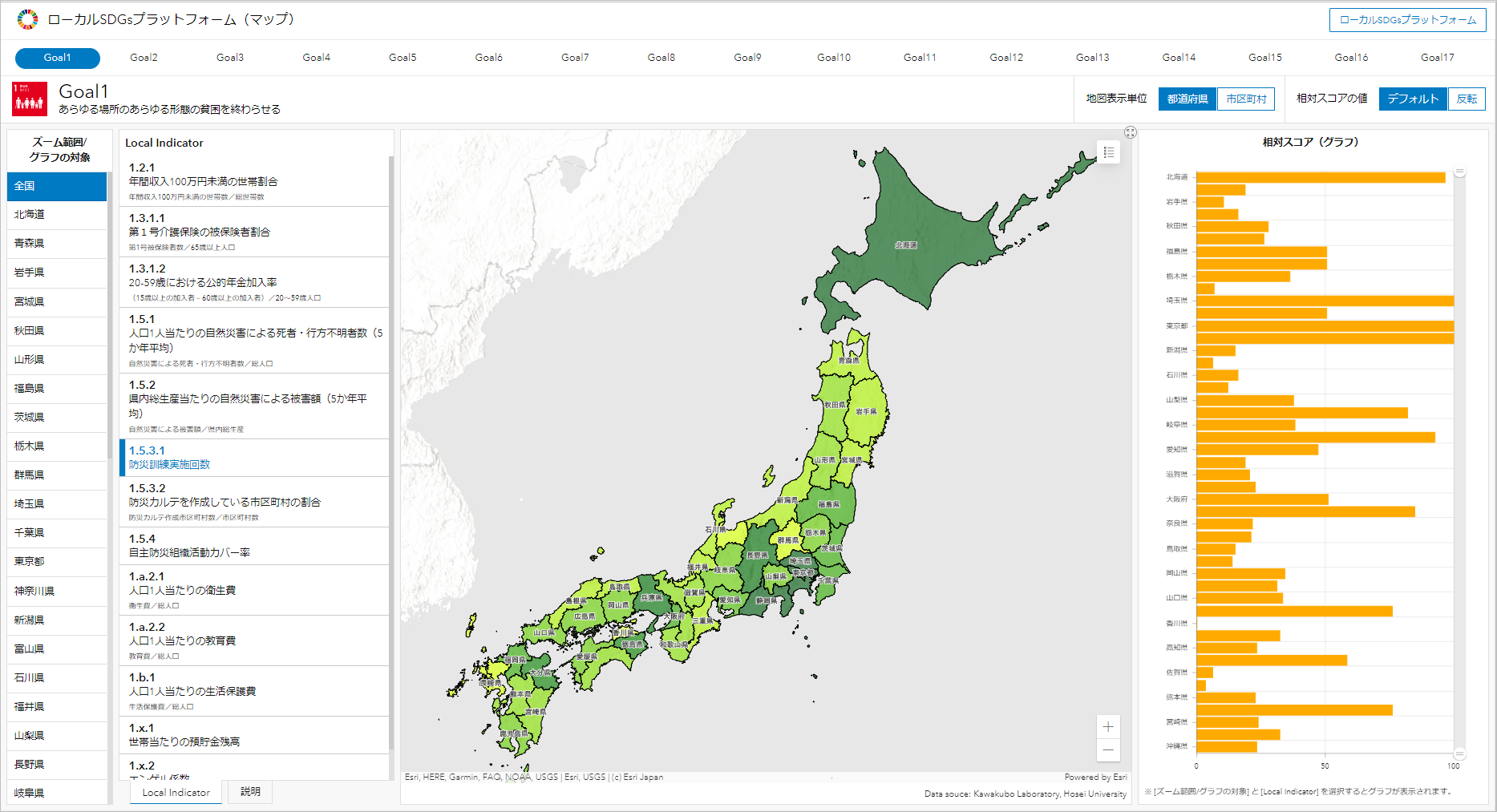Switch map unit to 市区町村
Screen dimensions: 1497x812
tap(1246, 99)
